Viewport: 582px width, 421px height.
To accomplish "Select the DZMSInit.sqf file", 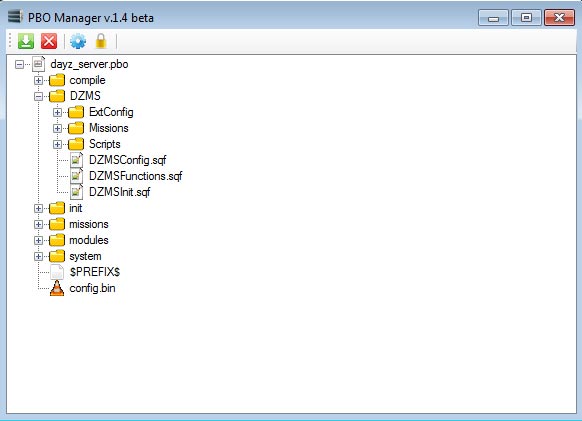I will 120,192.
